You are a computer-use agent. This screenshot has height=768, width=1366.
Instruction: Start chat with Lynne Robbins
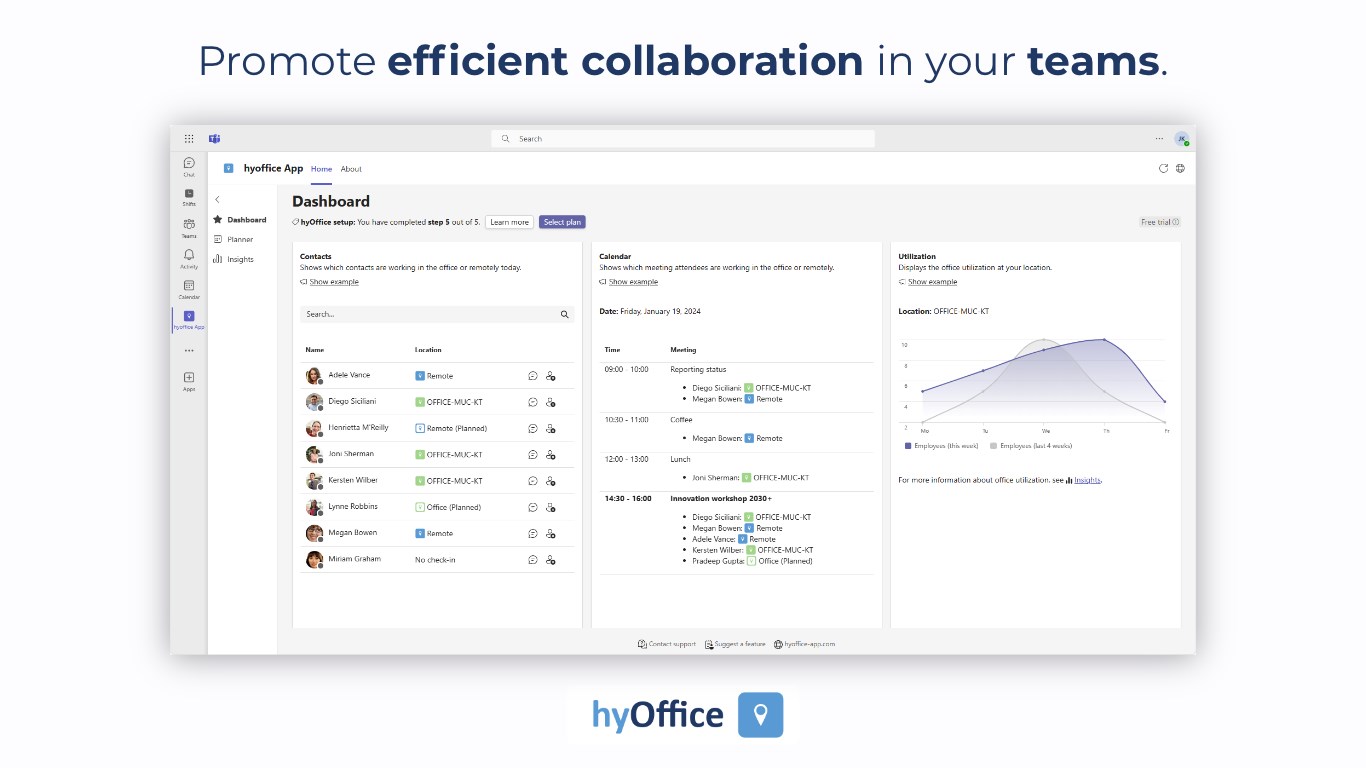(533, 507)
